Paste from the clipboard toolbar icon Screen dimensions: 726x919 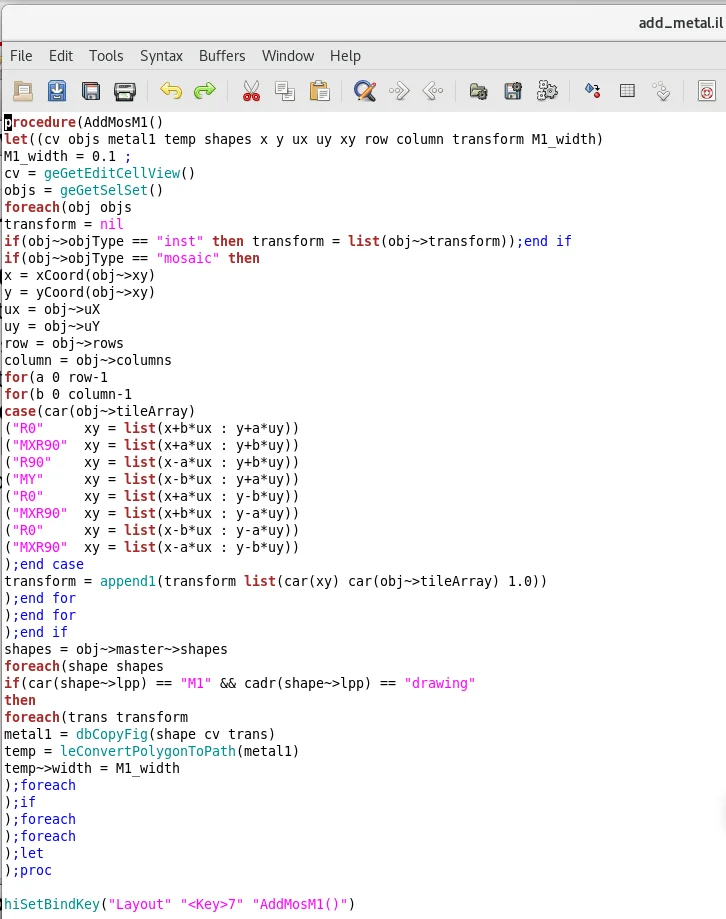(x=319, y=91)
